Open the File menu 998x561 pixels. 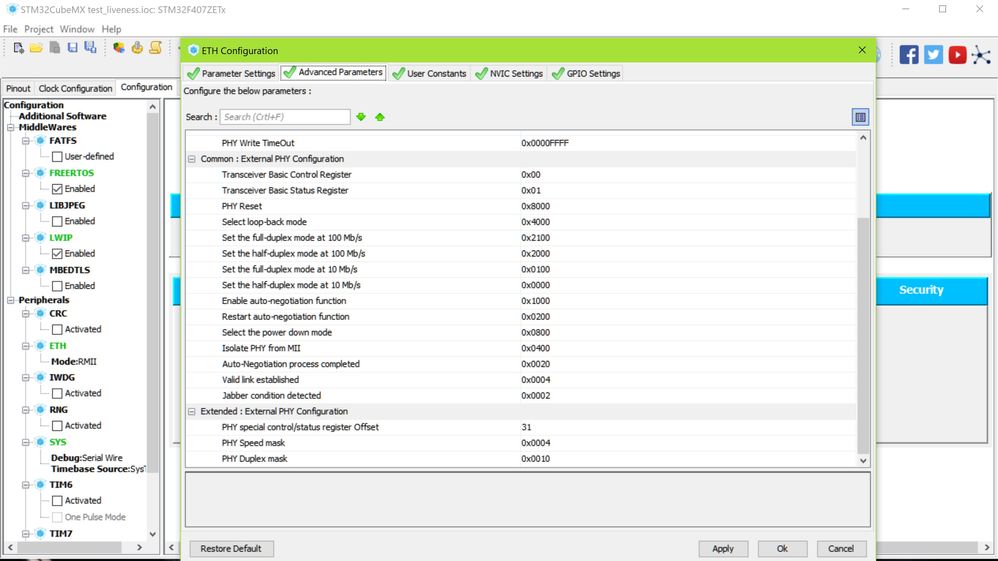tap(10, 29)
